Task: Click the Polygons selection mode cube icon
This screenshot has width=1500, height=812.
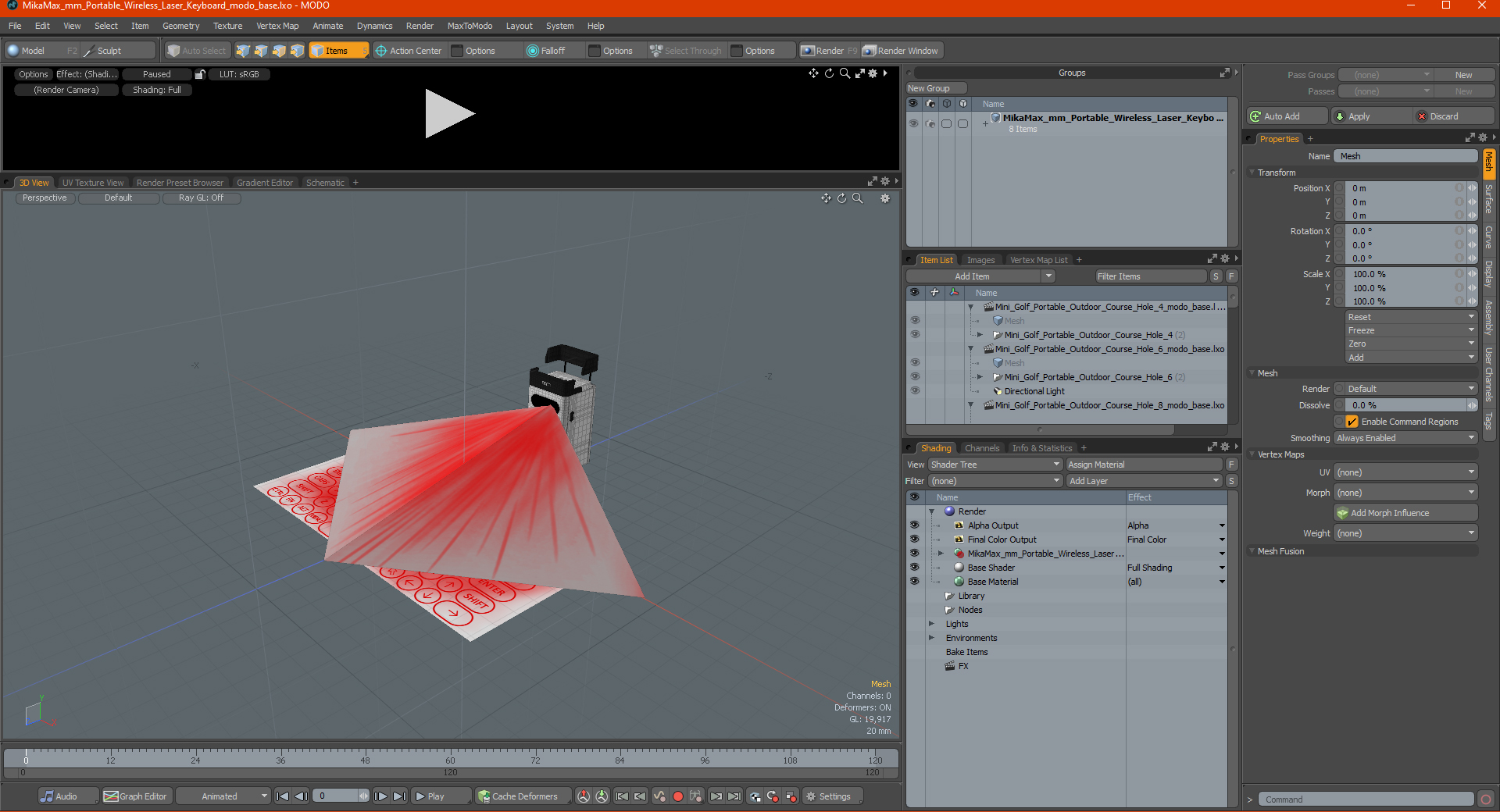Action: click(x=279, y=51)
